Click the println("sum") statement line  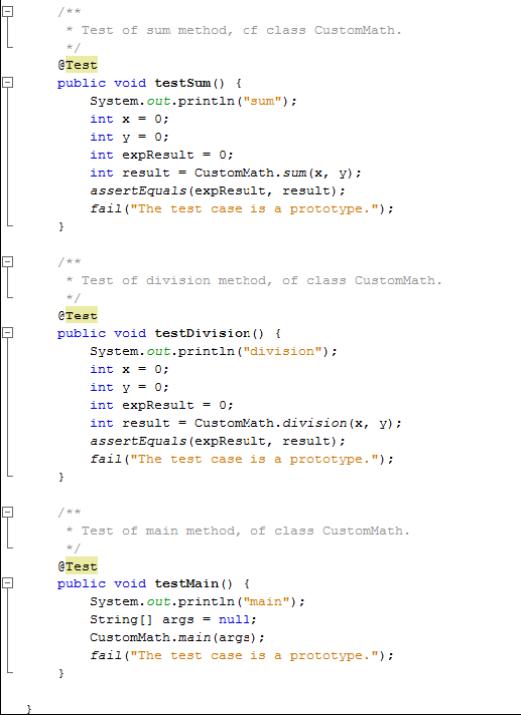[193, 101]
